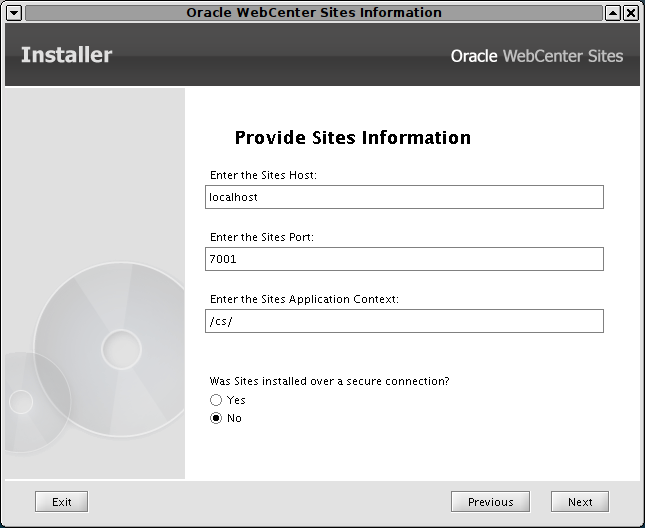Click the Oracle WebCenter Sites logo
Screen dimensions: 645x528
click(x=537, y=56)
